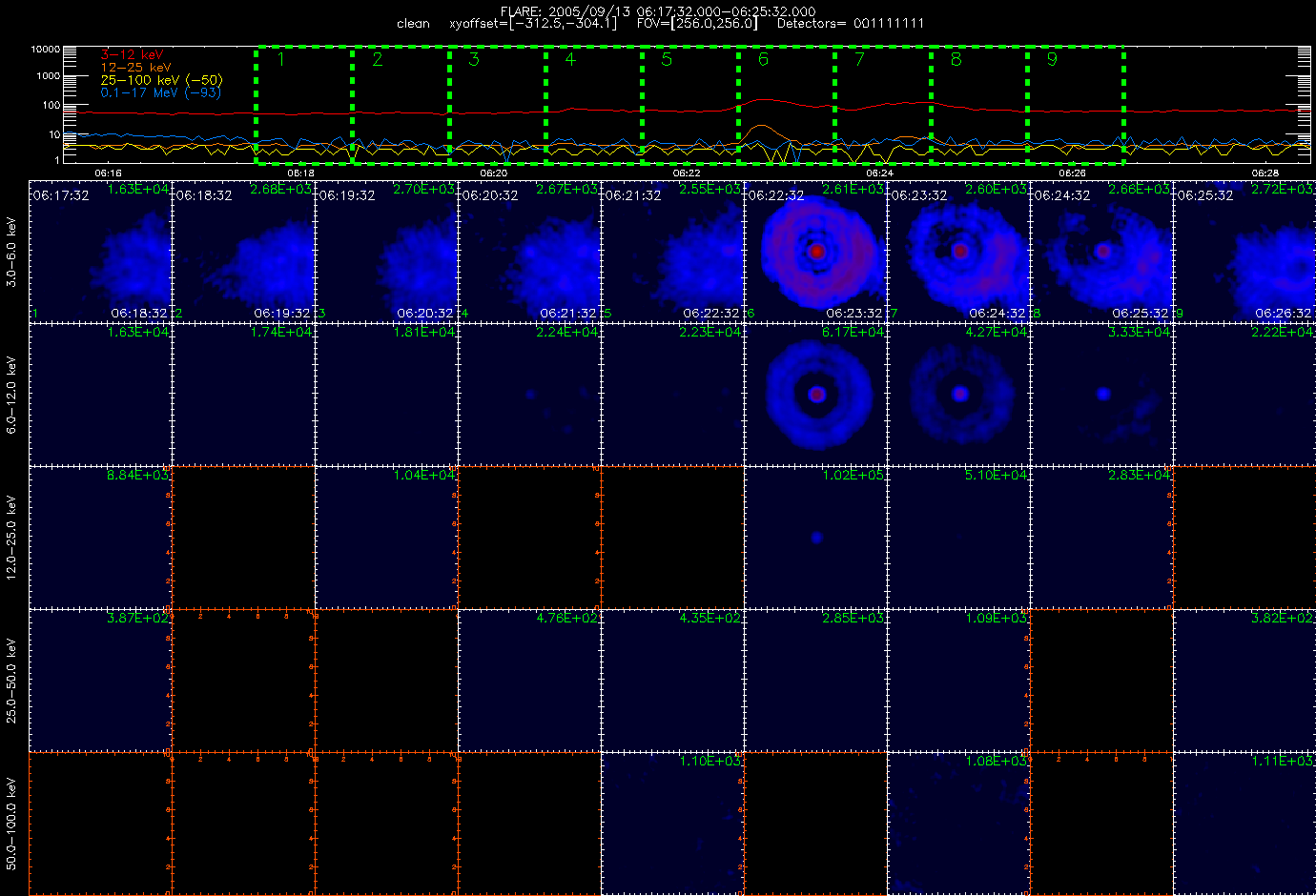Click the red '3-12 keV' legend entry
This screenshot has width=1316, height=896.
click(133, 55)
